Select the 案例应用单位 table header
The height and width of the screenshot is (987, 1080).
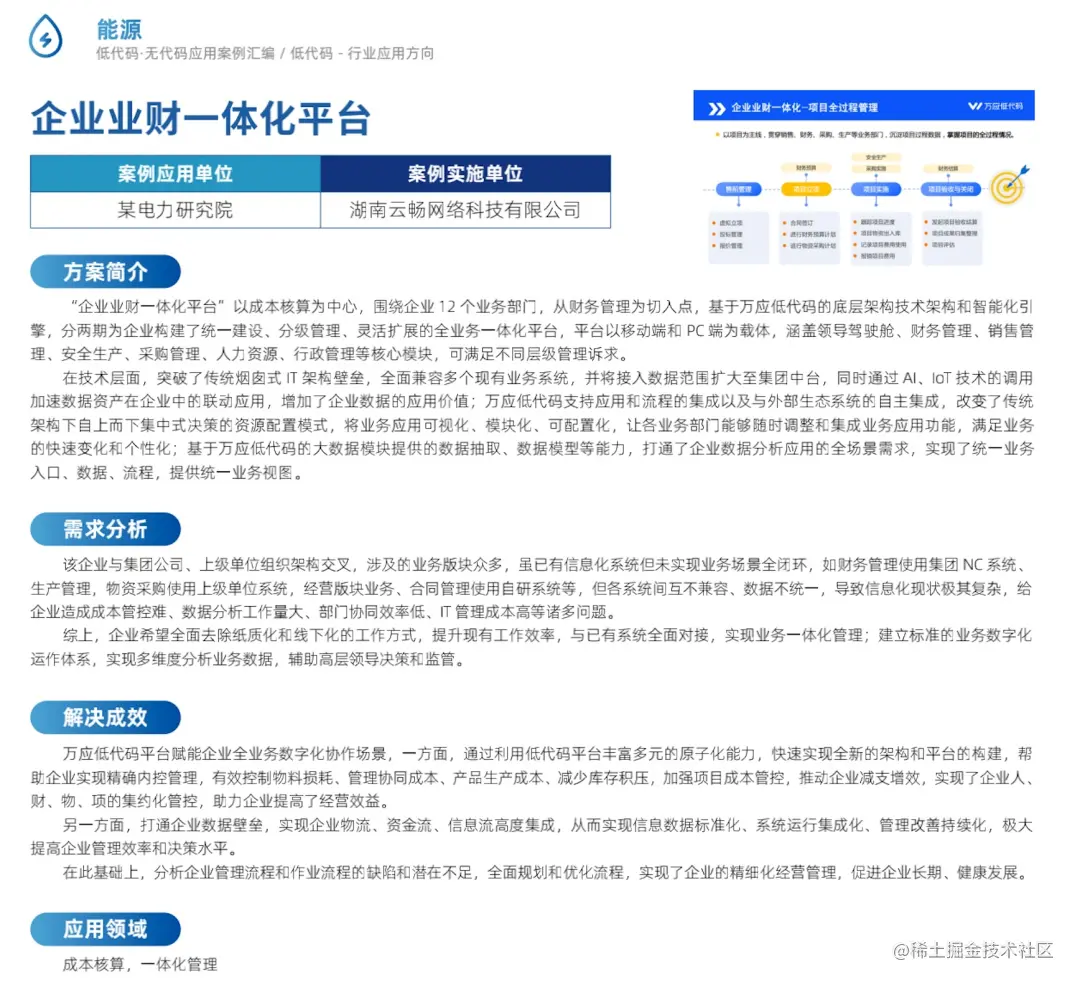pos(175,173)
